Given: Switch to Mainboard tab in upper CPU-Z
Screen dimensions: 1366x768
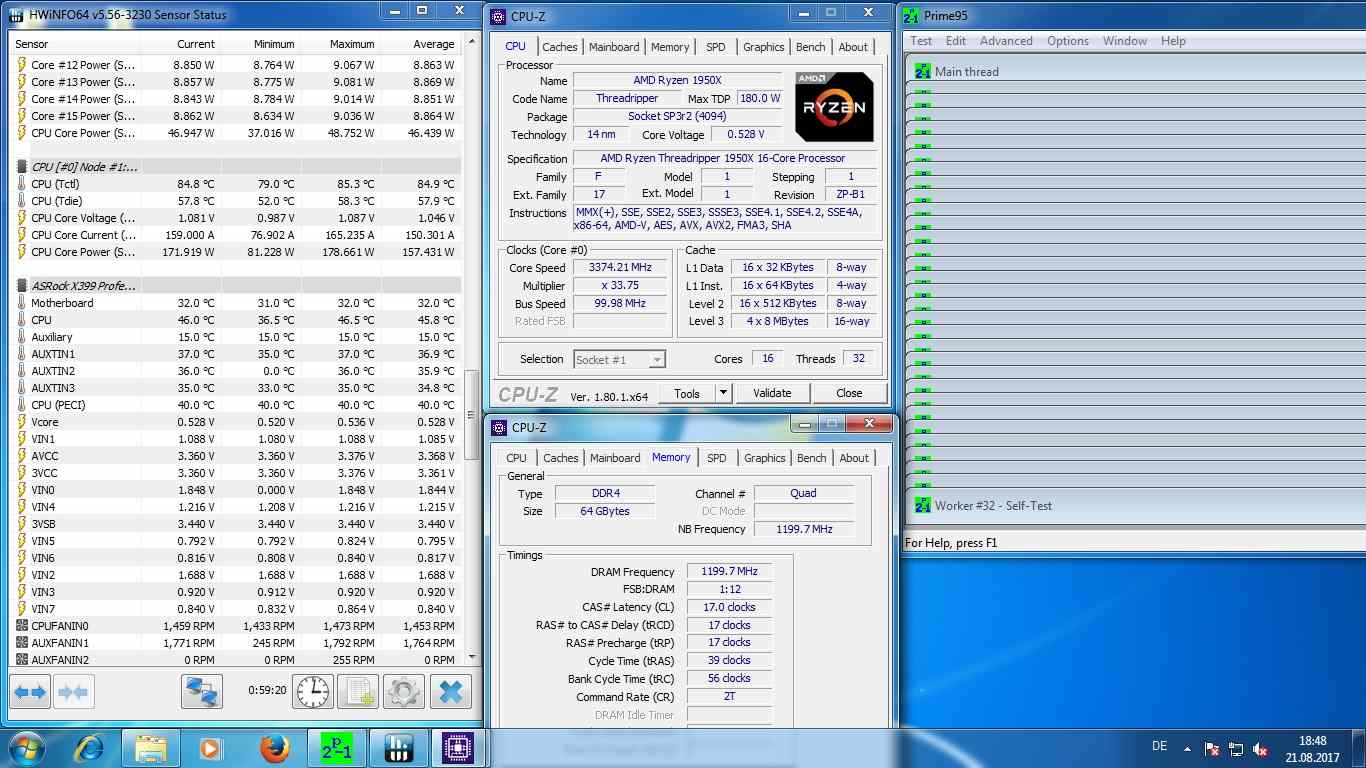Looking at the screenshot, I should [614, 47].
